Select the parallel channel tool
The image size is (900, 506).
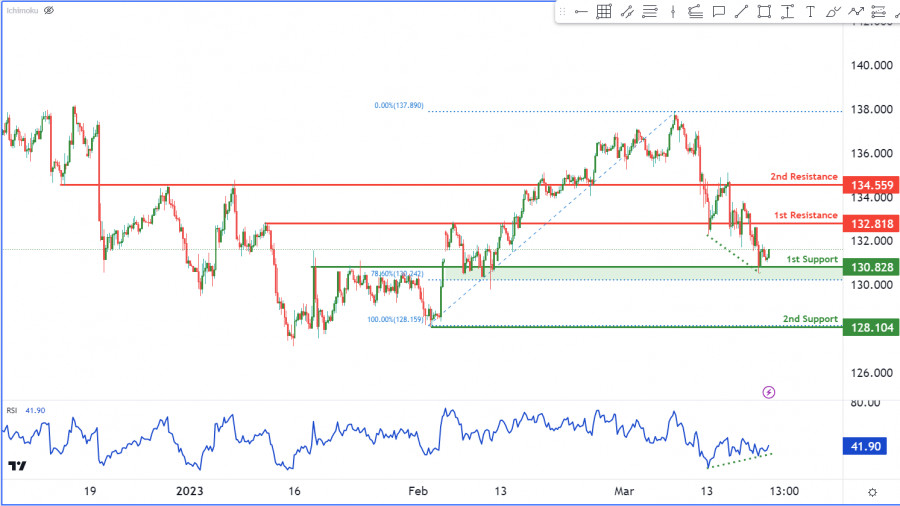tap(627, 11)
